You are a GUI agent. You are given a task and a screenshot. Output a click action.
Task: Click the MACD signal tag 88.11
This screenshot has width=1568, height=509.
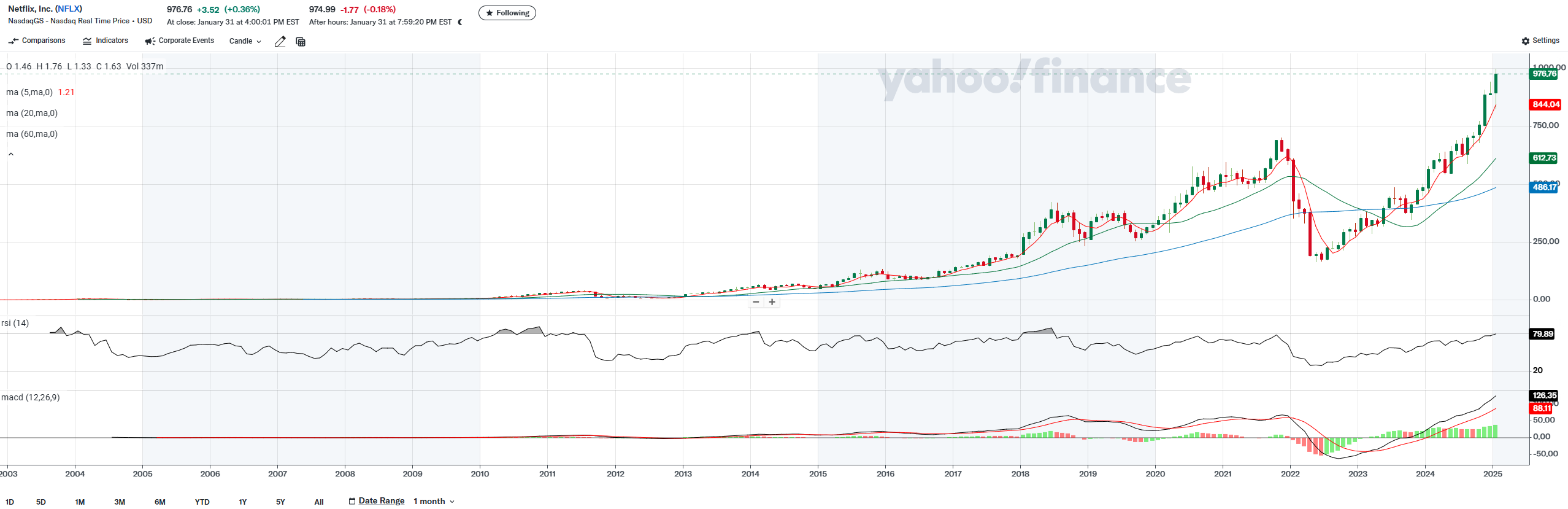[x=1542, y=408]
